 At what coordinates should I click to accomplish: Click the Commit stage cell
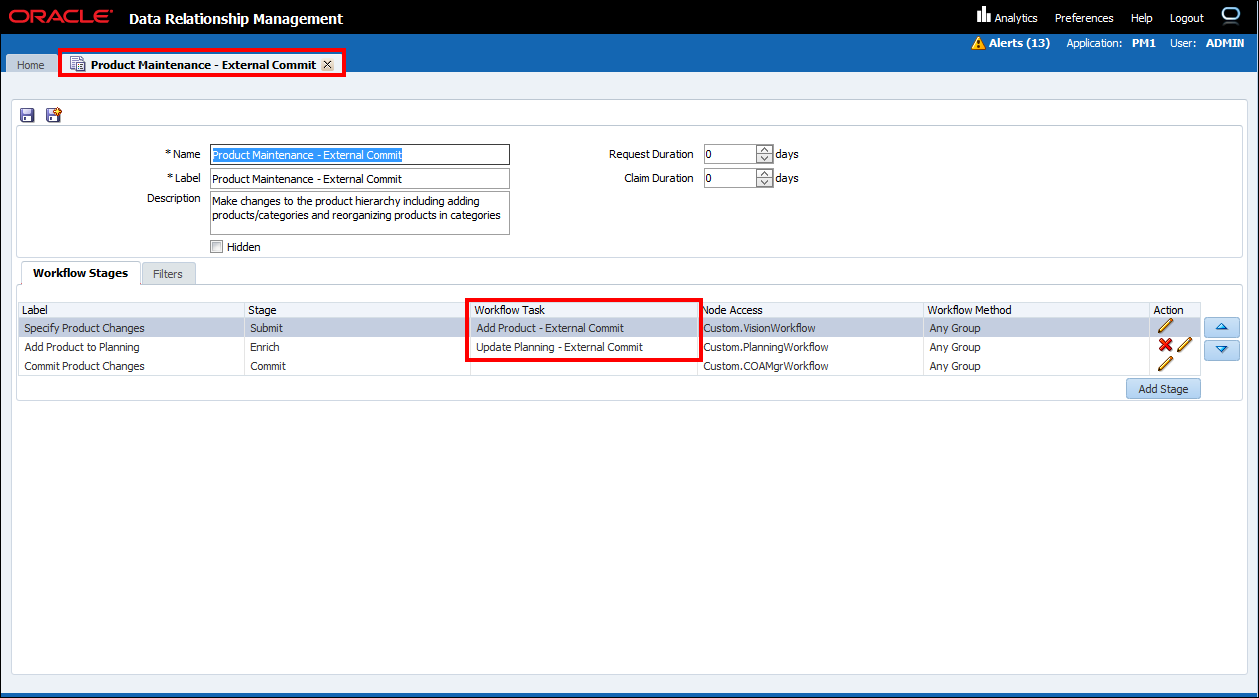[x=268, y=366]
